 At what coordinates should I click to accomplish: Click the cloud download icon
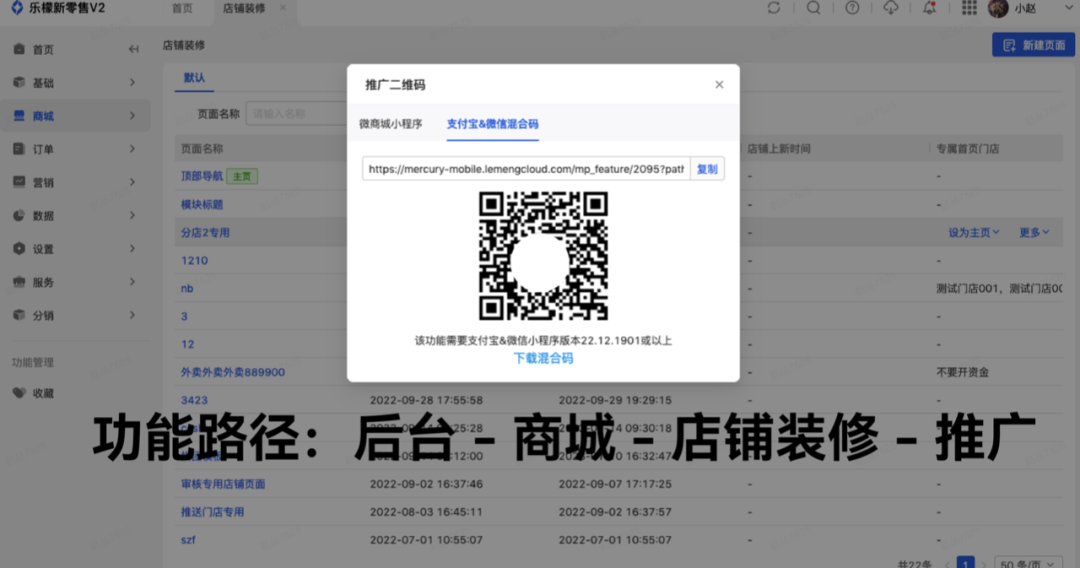click(x=891, y=8)
